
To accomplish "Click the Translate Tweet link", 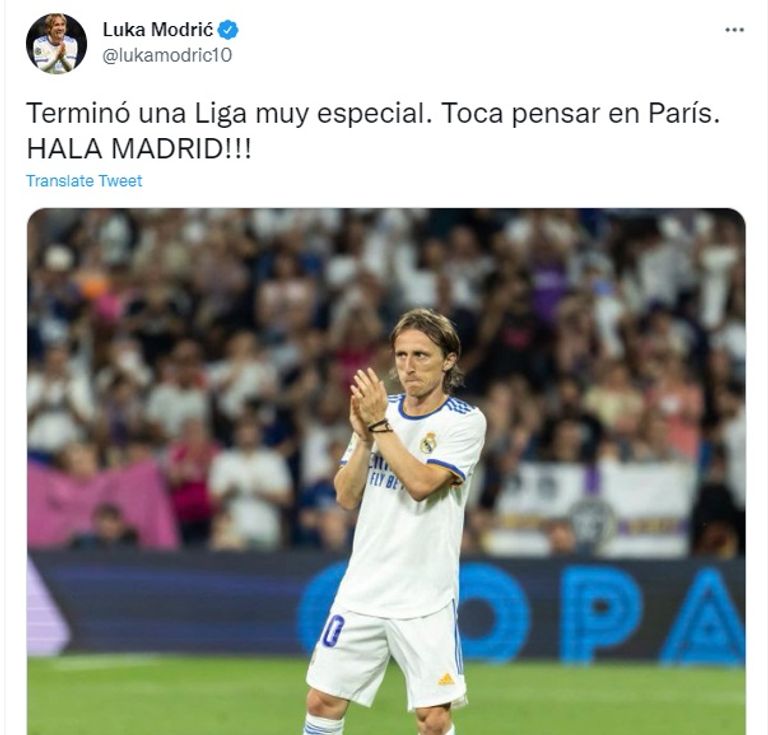I will coord(84,181).
